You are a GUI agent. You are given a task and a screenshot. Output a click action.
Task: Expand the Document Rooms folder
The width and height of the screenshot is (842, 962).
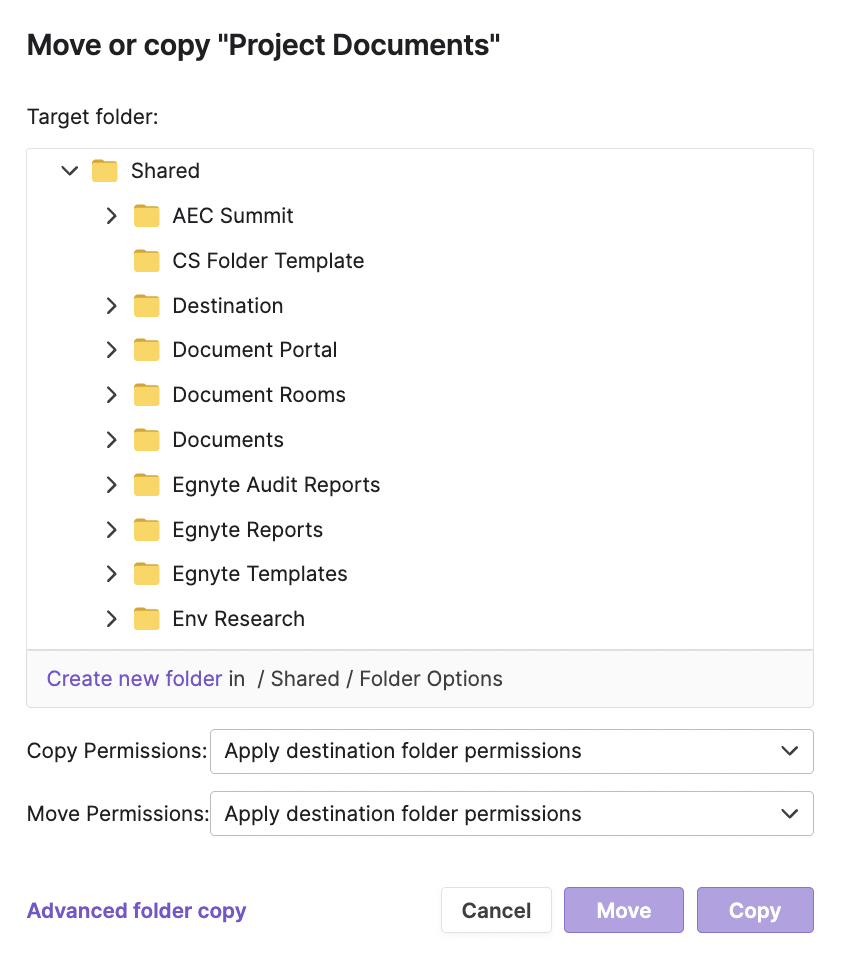point(112,395)
